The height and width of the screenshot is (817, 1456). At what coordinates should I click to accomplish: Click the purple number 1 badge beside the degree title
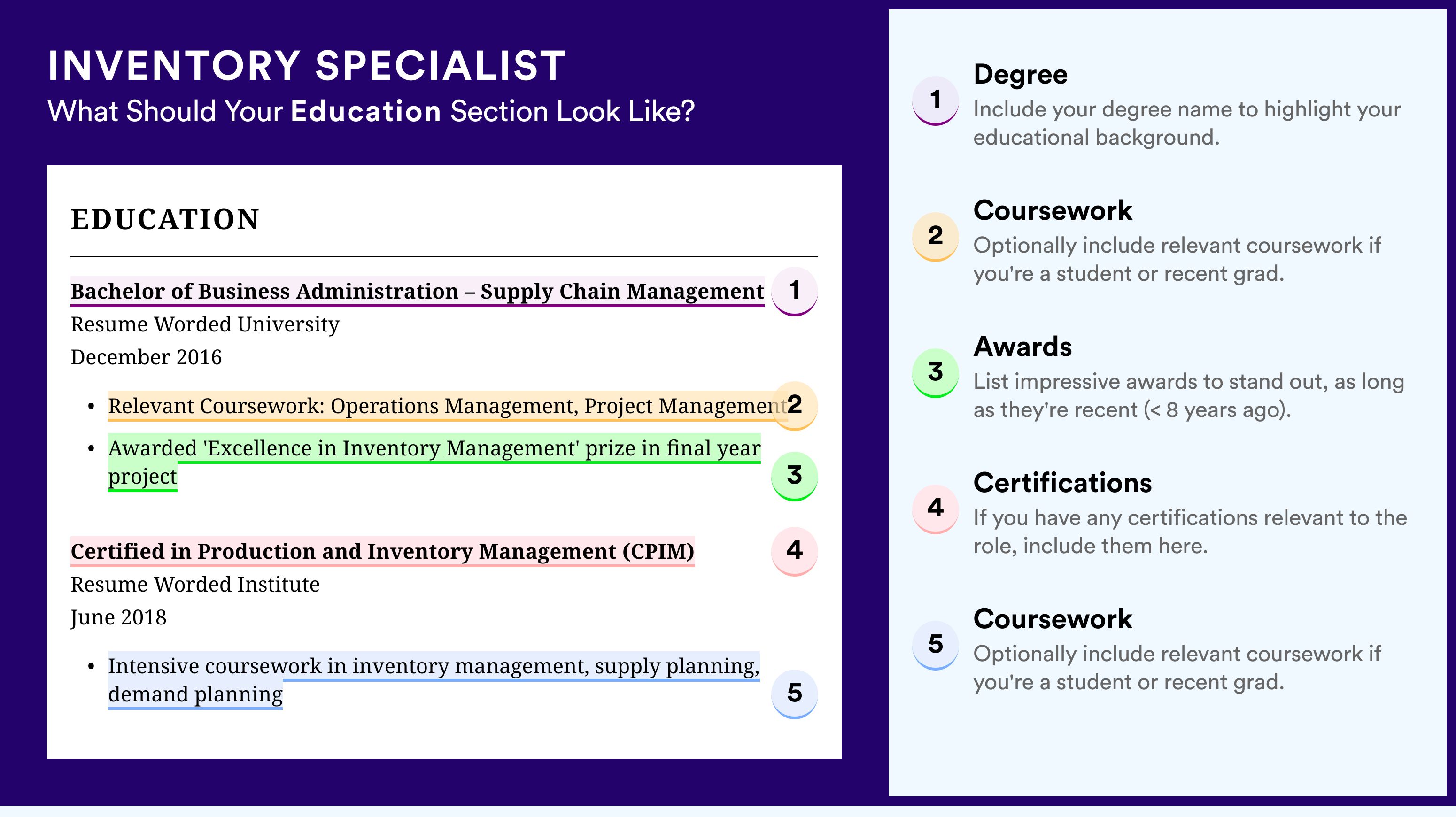(794, 292)
